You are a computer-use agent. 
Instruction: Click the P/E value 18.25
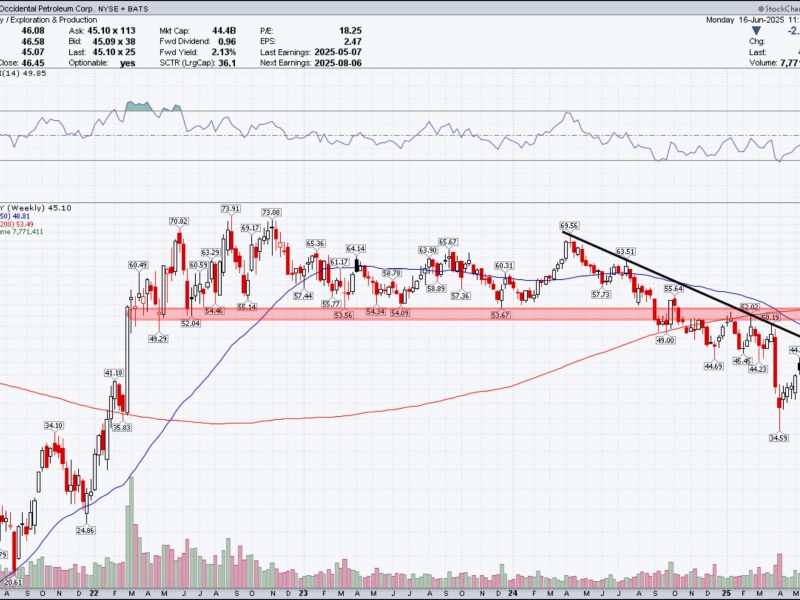click(x=350, y=31)
